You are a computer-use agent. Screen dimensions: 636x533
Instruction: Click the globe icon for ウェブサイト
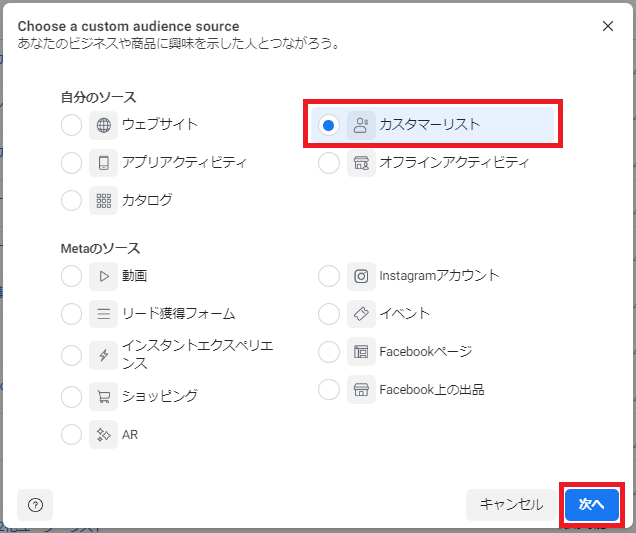pos(103,125)
